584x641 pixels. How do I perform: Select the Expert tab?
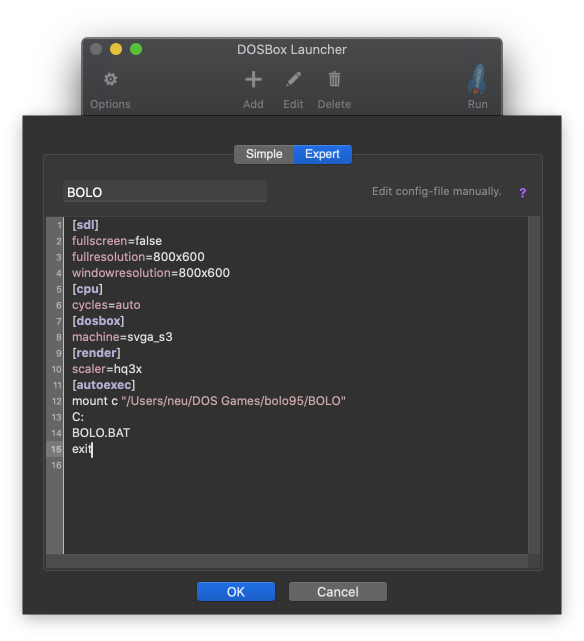tap(322, 154)
